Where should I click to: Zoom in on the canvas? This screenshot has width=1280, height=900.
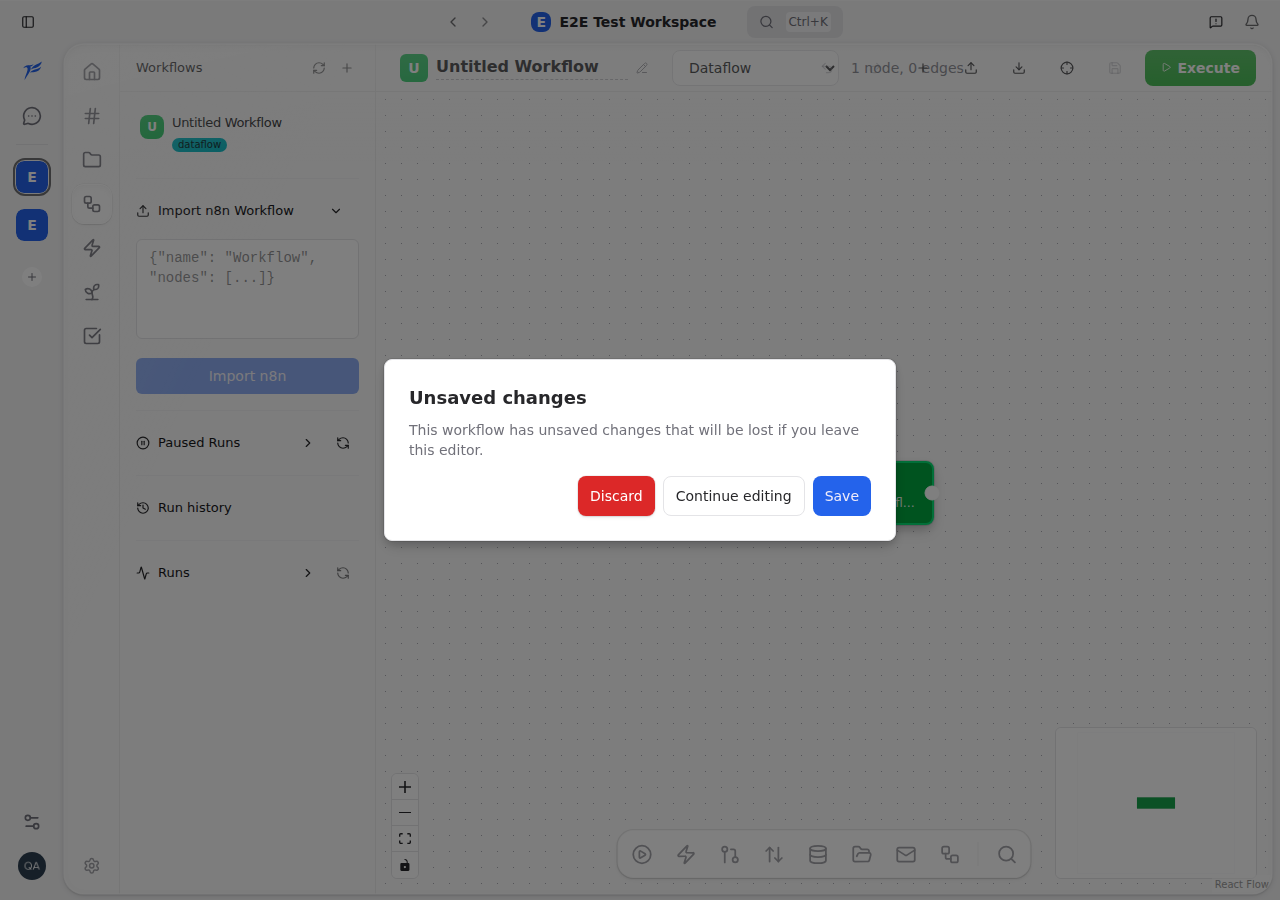405,787
